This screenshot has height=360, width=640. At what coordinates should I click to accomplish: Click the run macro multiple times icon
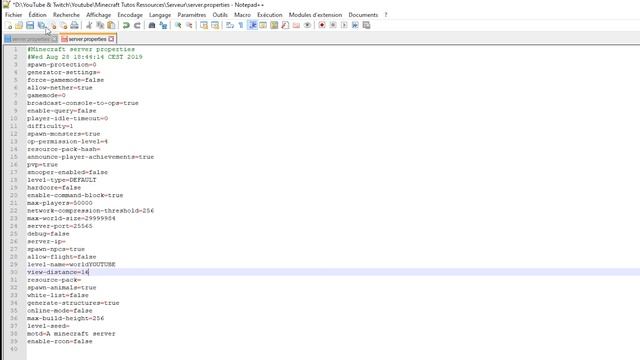point(355,25)
